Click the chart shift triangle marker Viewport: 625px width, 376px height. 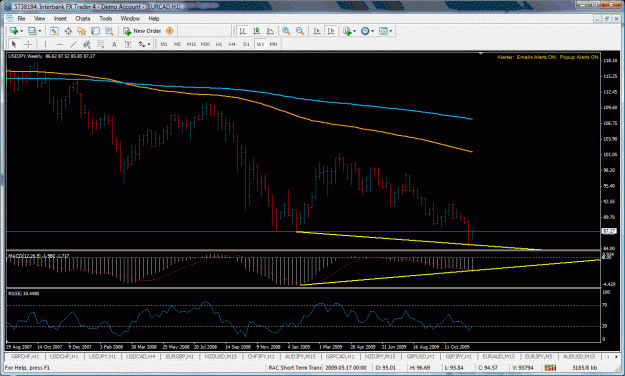(481, 53)
